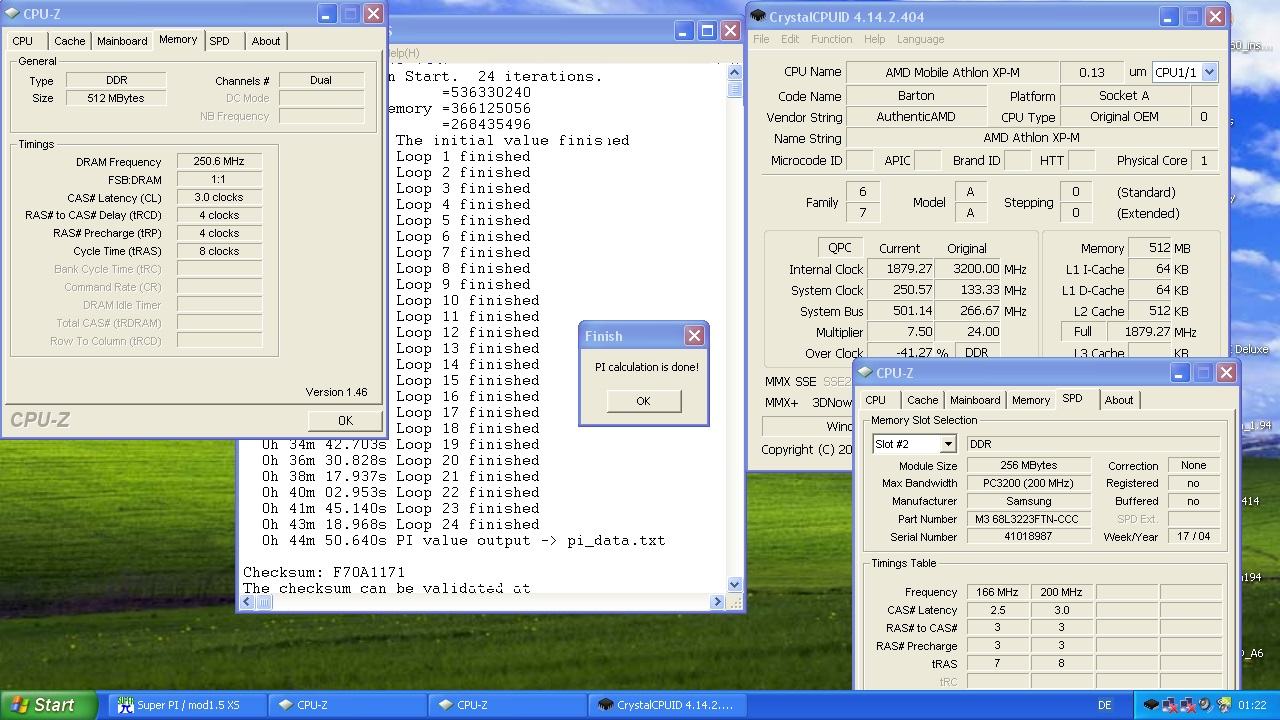
Task: Click the CPU Name field AMD Mobile Athlon XP-M
Action: (952, 72)
